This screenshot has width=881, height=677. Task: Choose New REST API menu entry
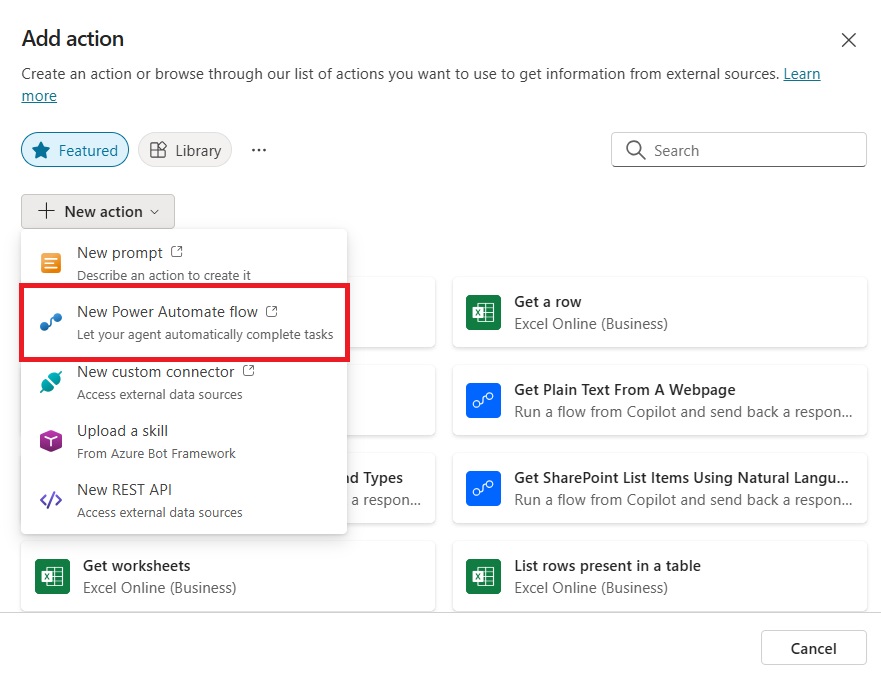[x=184, y=501]
